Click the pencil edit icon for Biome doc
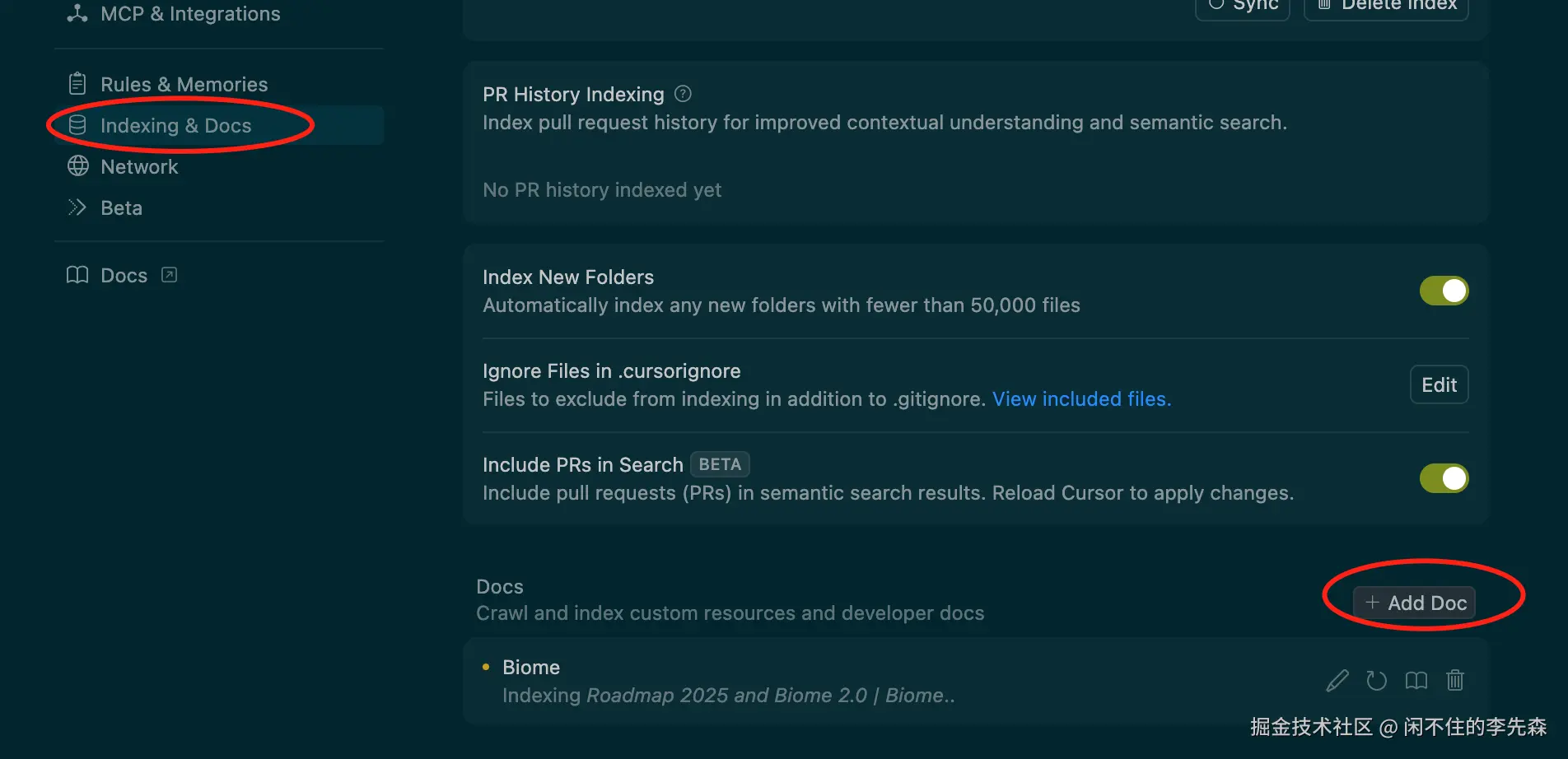 tap(1337, 681)
